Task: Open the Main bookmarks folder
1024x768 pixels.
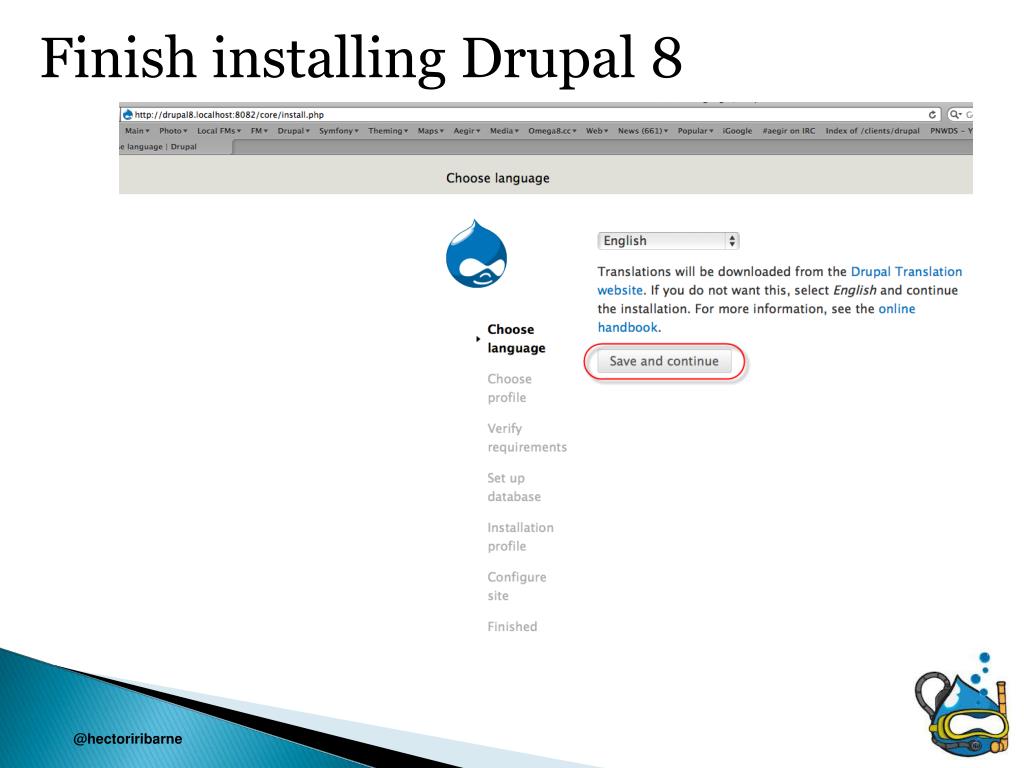Action: coord(137,131)
